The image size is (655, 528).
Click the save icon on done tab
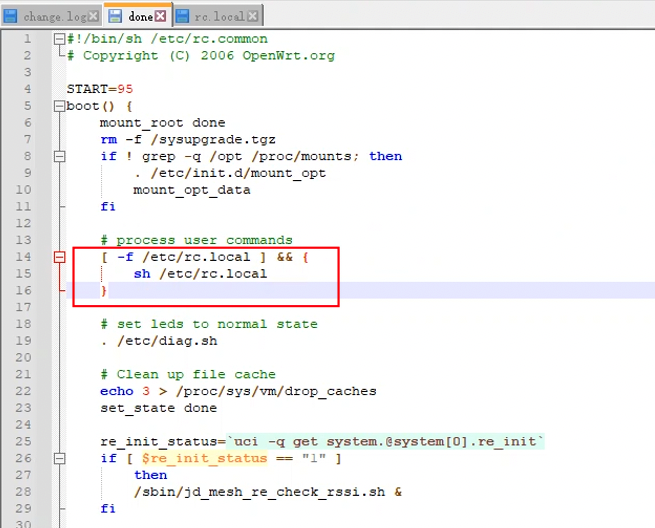pos(115,16)
